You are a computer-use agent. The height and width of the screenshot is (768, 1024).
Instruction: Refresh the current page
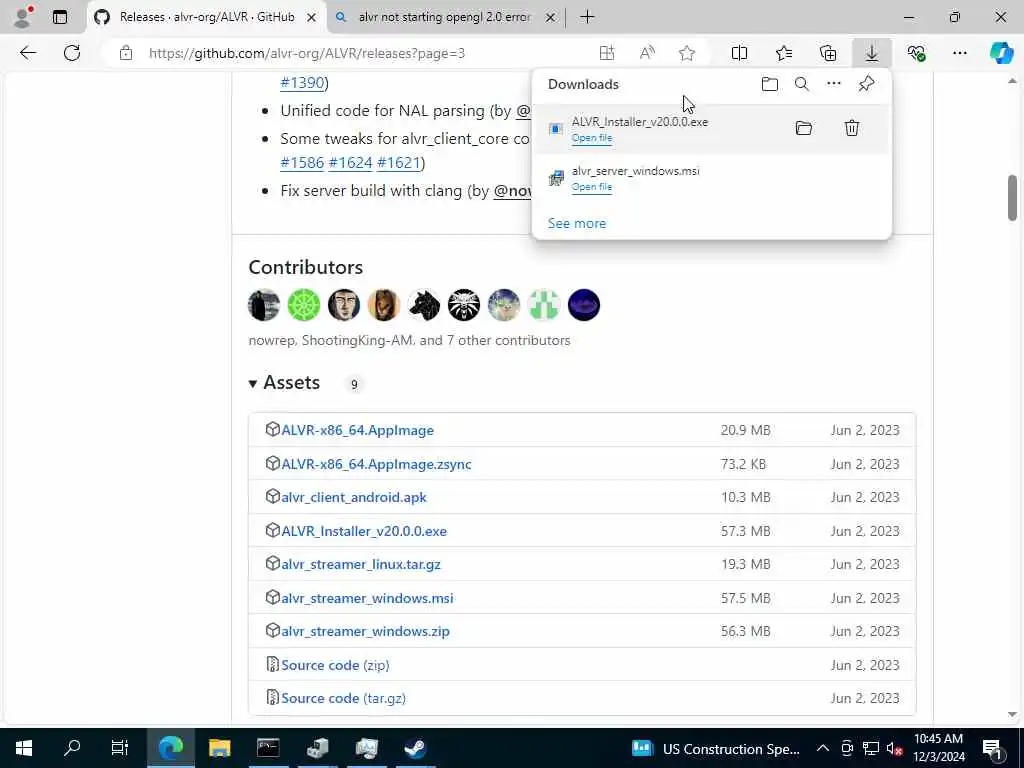click(x=72, y=53)
